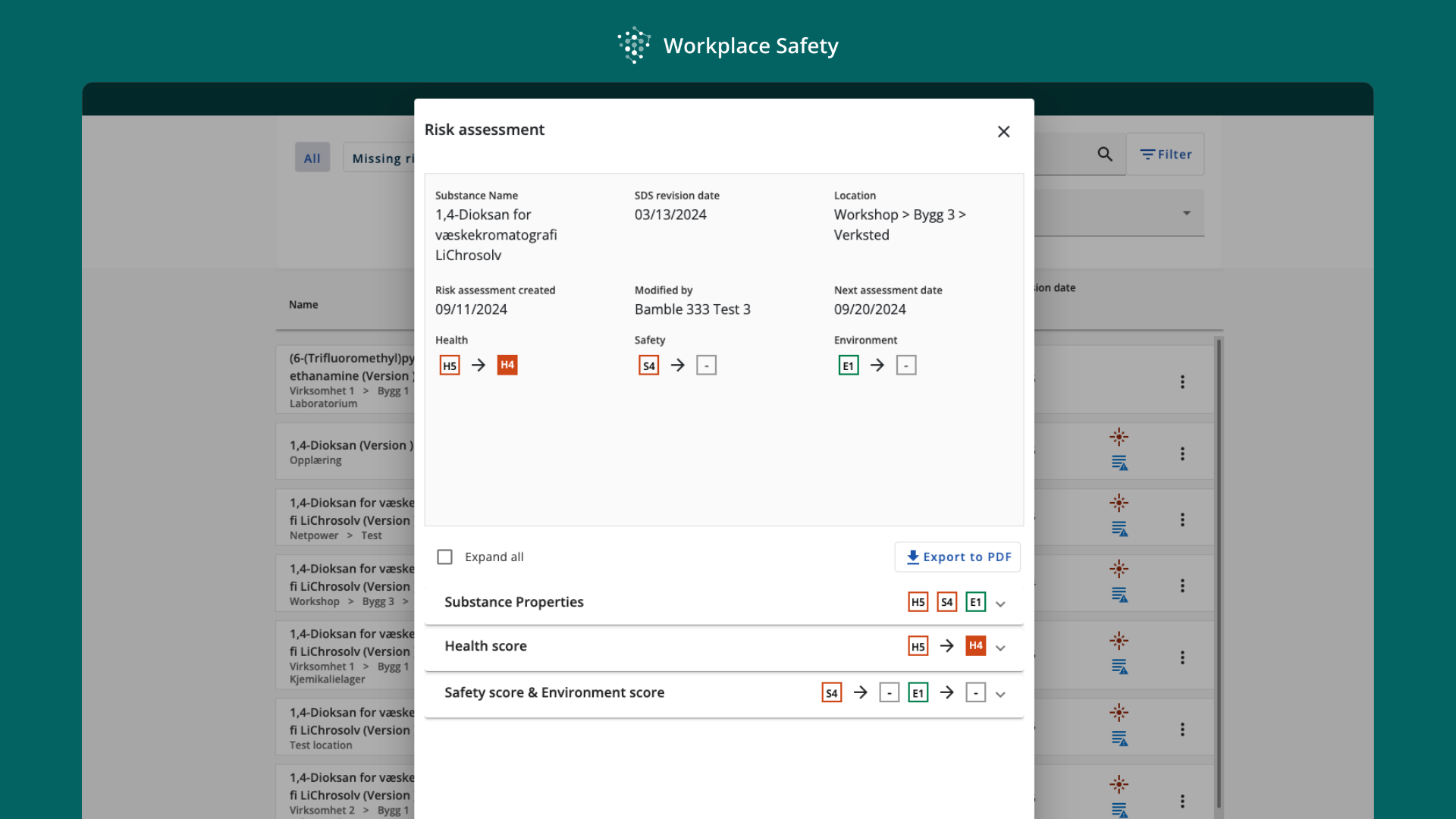Click the orange H4 health badge in summary
This screenshot has width=1456, height=819.
[x=507, y=366]
